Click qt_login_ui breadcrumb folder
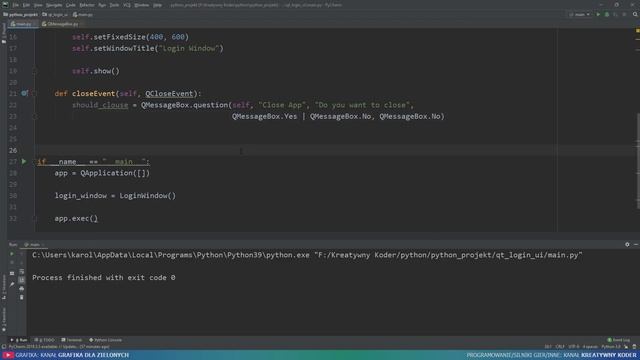The width and height of the screenshot is (640, 360). [x=55, y=15]
